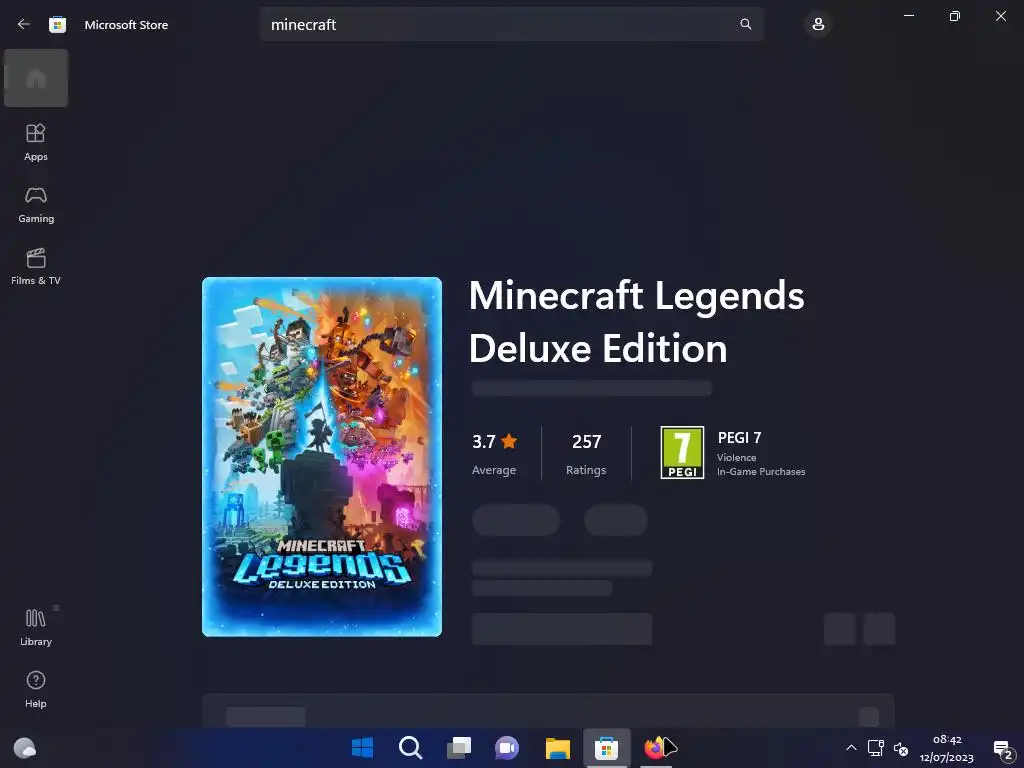Screen dimensions: 1024x768
Task: Go back with the arrow icon
Action: tap(24, 24)
